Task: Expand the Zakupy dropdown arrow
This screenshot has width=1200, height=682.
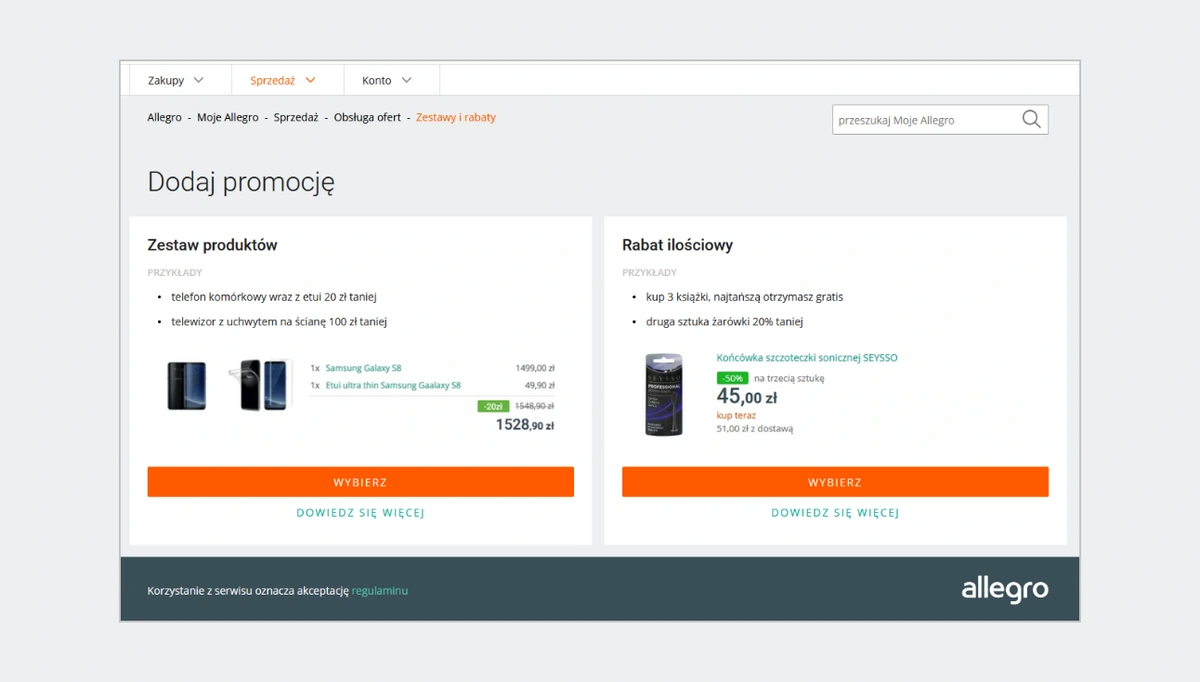Action: 198,80
